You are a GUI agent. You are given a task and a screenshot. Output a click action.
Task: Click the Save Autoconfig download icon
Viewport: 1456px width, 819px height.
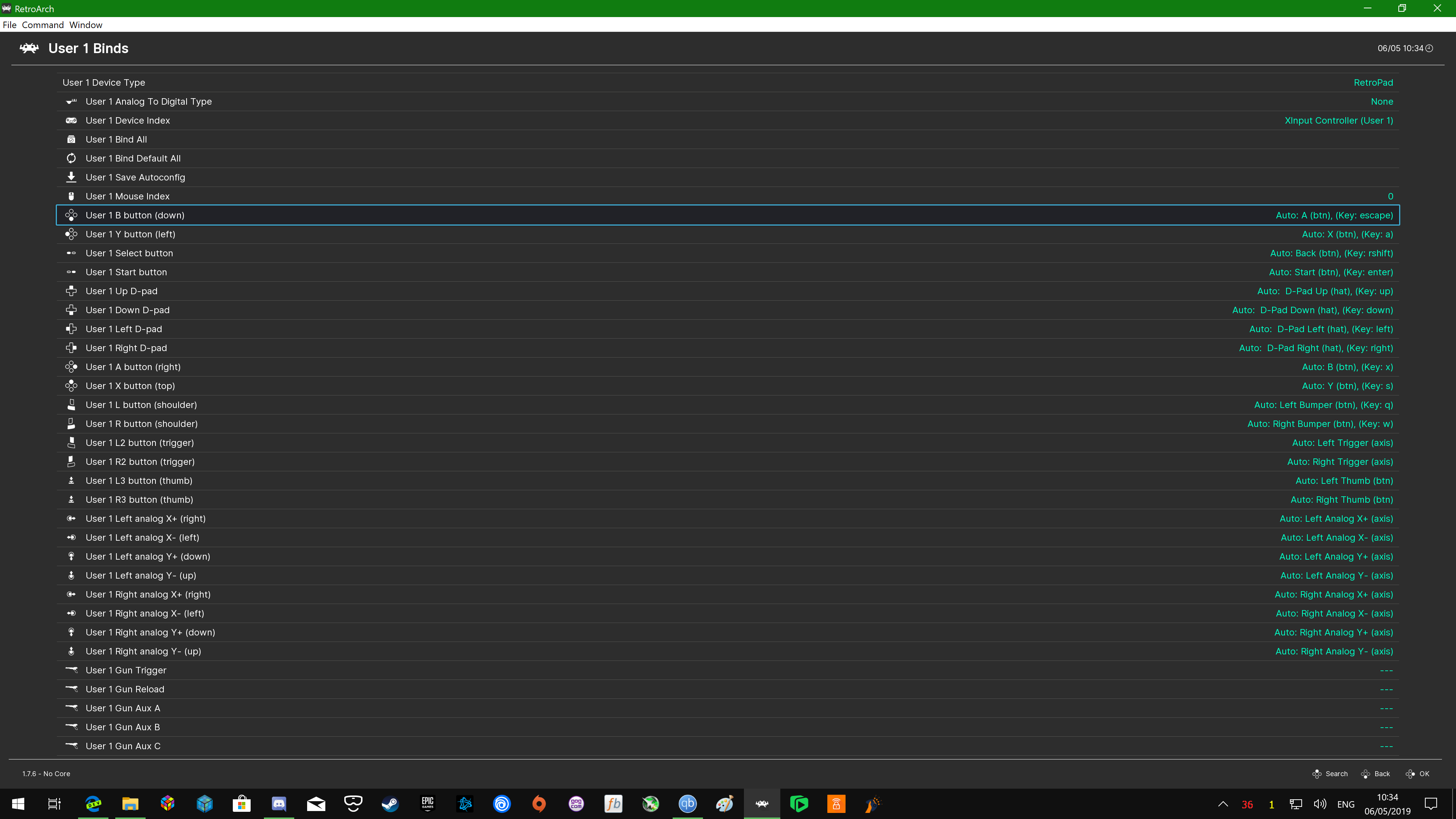pos(71,177)
